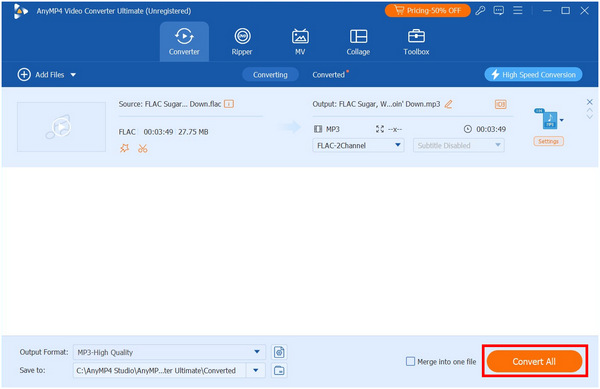Screen dimensions: 600x389
Task: Switch to the Ripper tab
Action: pos(242,42)
